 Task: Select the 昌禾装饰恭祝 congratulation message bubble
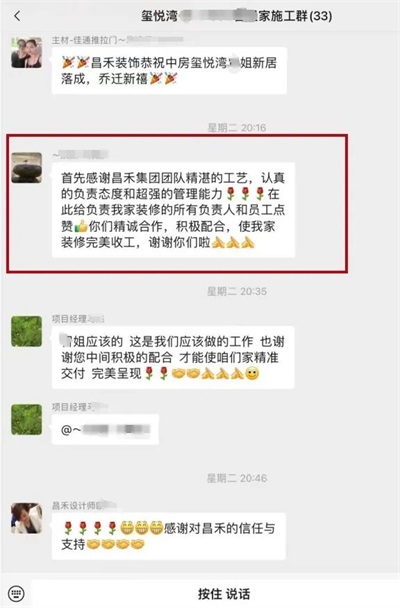coord(169,71)
